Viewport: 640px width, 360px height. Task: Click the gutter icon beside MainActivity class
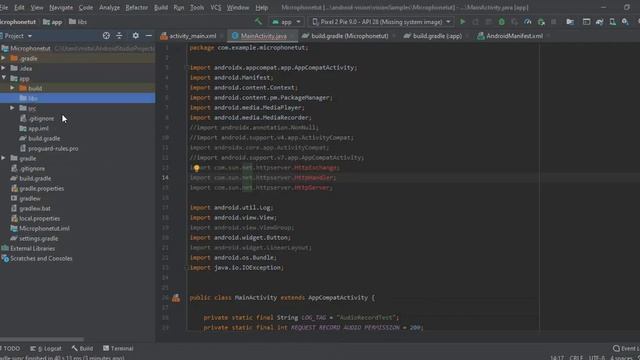(x=176, y=298)
